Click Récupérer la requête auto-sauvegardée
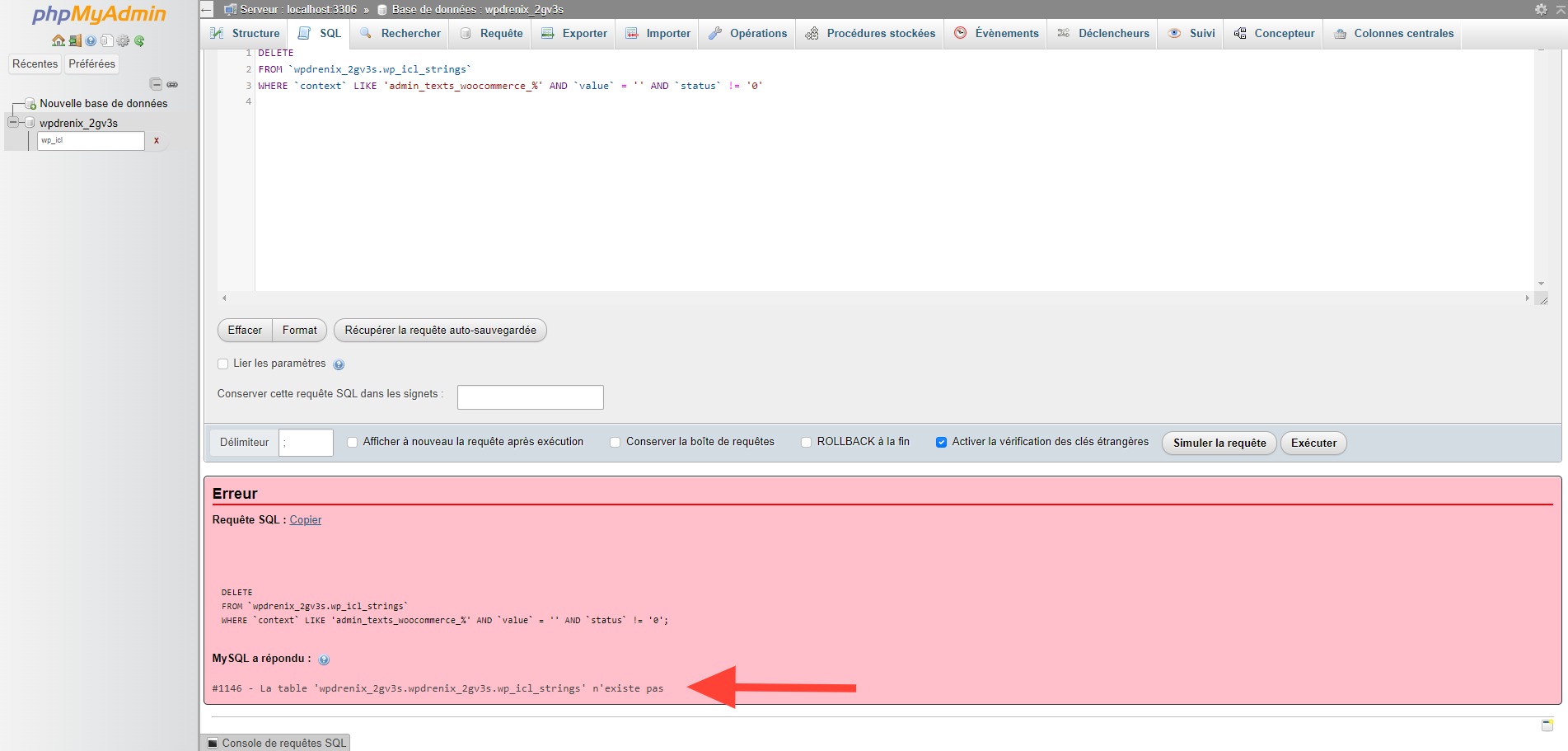This screenshot has width=1568, height=751. coord(440,331)
